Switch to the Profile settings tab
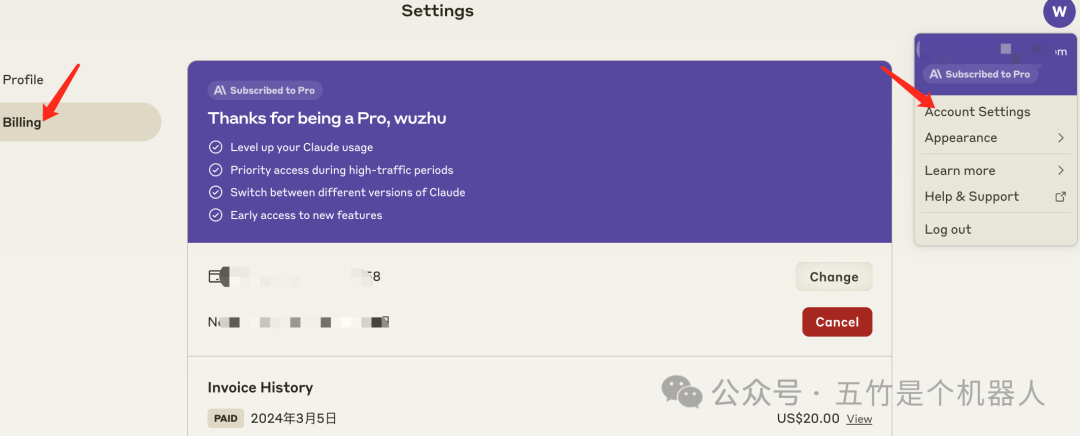The width and height of the screenshot is (1080, 436). coord(23,80)
